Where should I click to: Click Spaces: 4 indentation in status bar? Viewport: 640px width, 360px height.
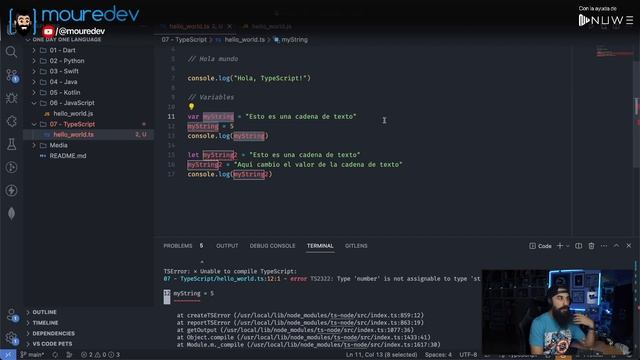coord(438,355)
